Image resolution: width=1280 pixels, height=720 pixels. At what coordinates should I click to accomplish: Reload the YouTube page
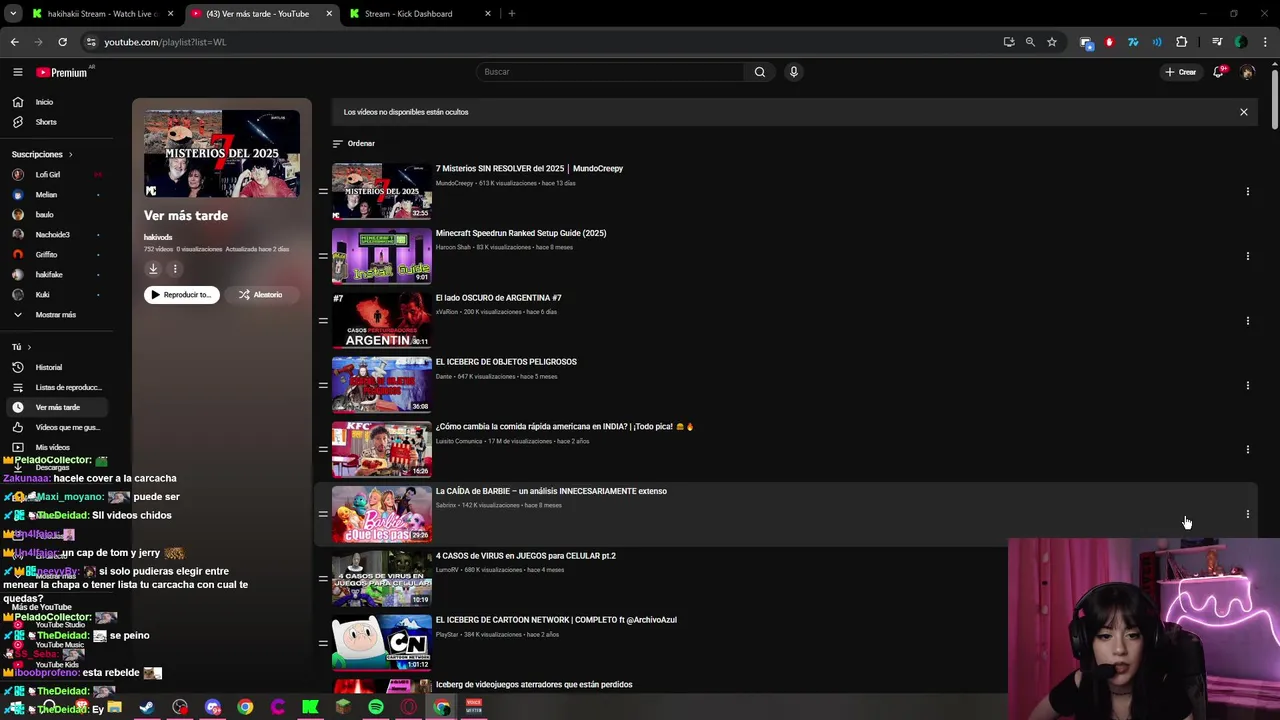click(62, 42)
